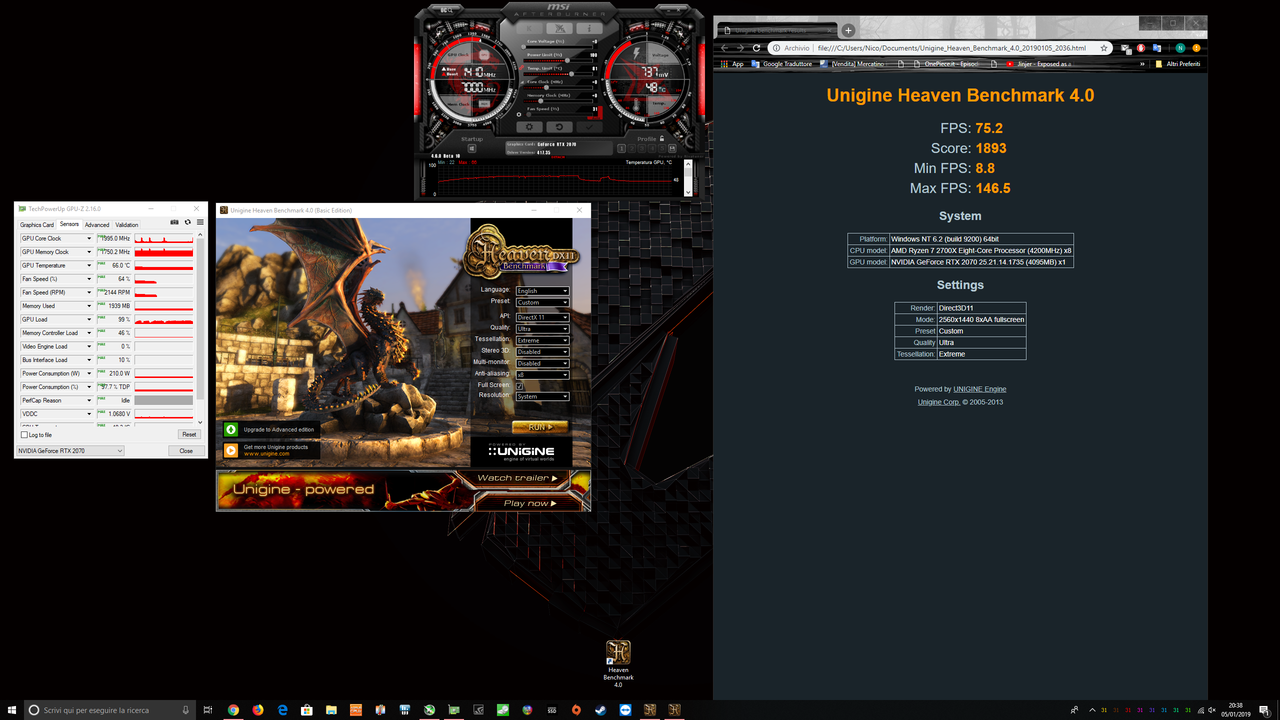Viewport: 1280px width, 720px height.
Task: Click the taskbar clock showing 20:38
Action: (1236, 710)
